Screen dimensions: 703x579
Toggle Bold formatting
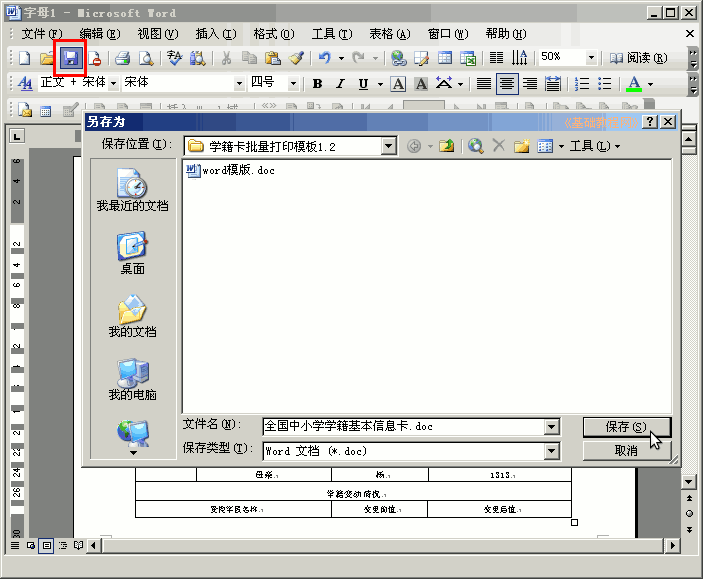click(x=317, y=84)
